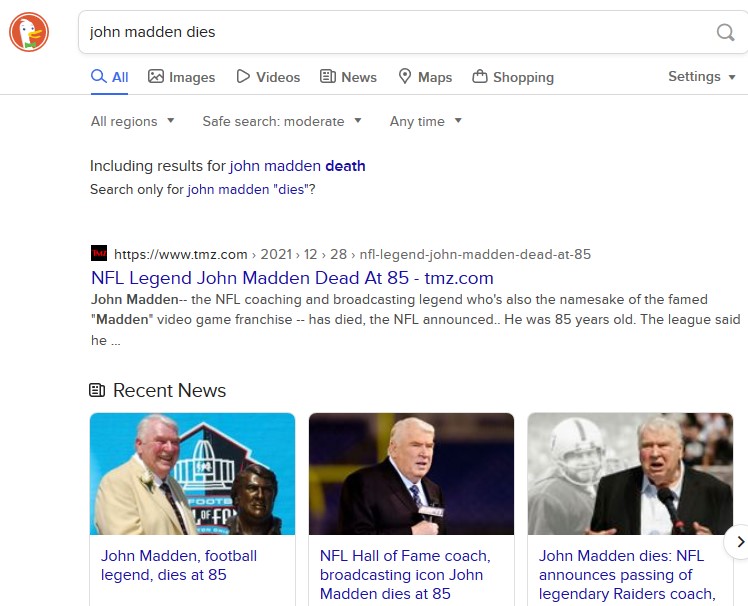Image resolution: width=748 pixels, height=606 pixels.
Task: Click the tmz.com result URL breadcrumb
Action: tap(352, 254)
